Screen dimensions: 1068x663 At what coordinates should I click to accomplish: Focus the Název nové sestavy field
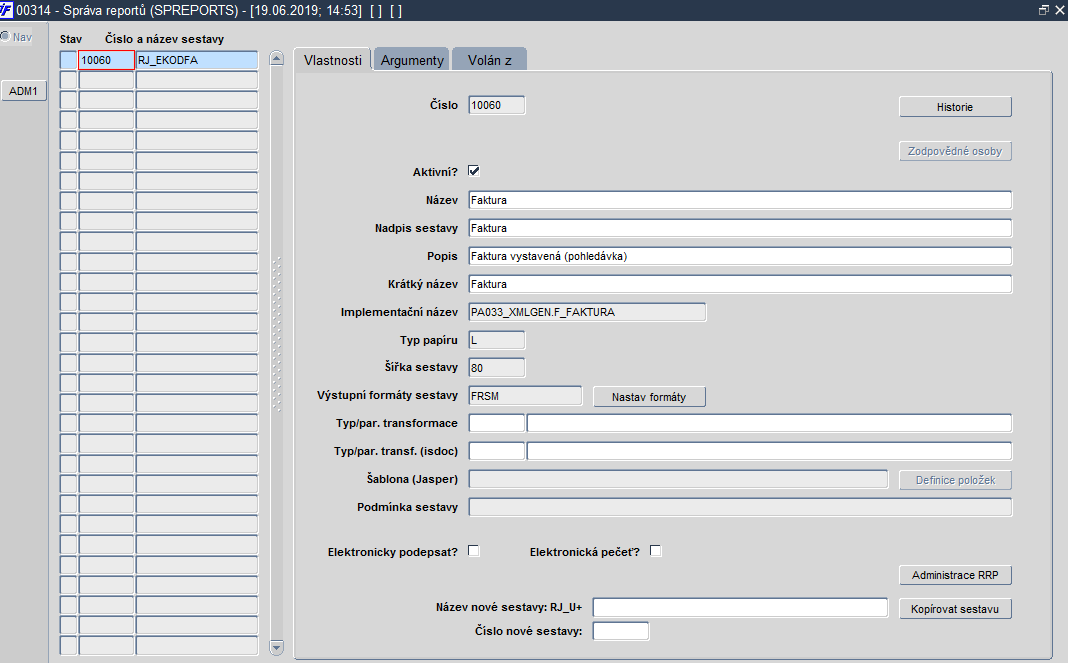point(740,607)
